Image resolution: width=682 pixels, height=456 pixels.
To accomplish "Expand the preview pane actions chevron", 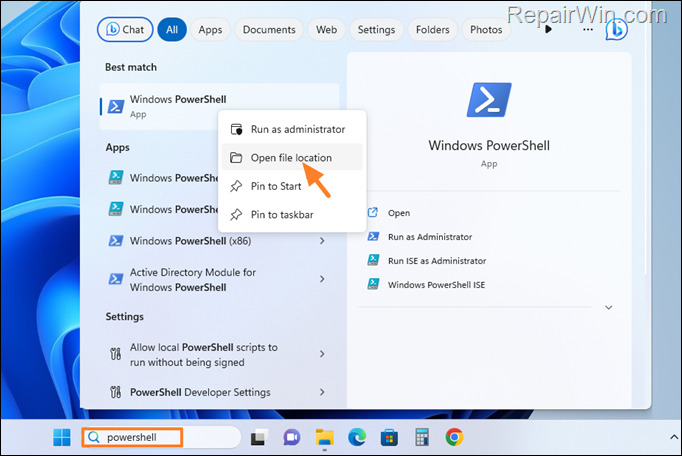I will [x=608, y=307].
